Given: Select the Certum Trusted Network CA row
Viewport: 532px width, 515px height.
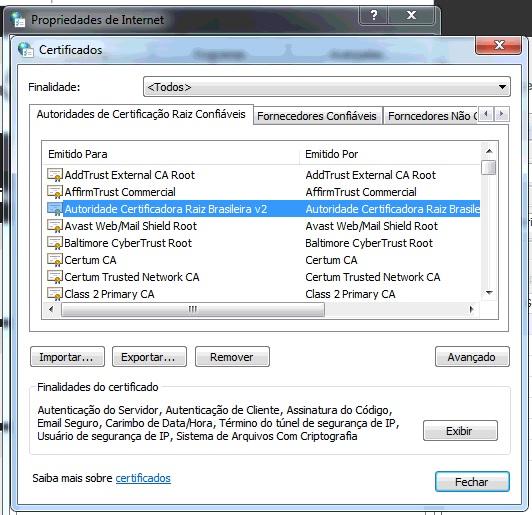Looking at the screenshot, I should click(x=261, y=277).
